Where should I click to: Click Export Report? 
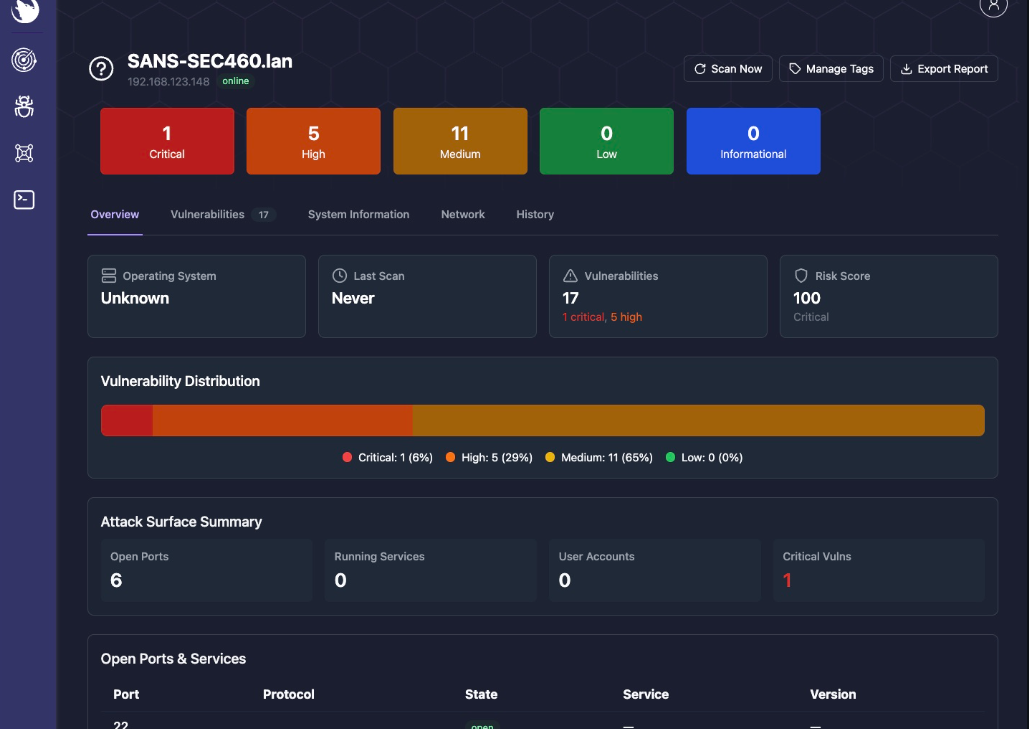944,69
